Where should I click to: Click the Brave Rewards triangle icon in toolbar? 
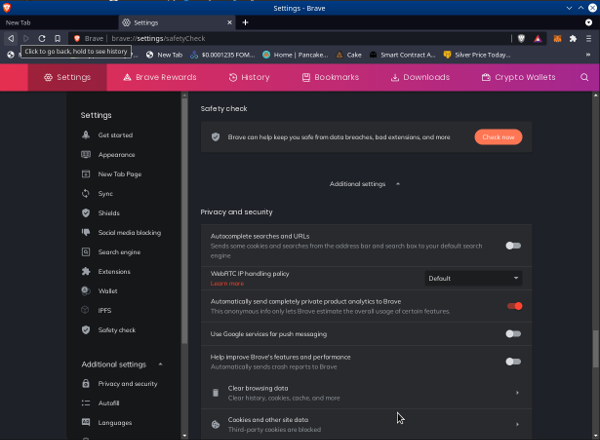pyautogui.click(x=538, y=38)
